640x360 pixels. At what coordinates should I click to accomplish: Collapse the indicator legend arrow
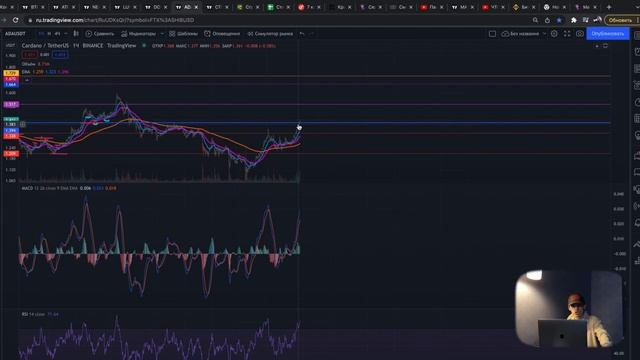[x=27, y=80]
